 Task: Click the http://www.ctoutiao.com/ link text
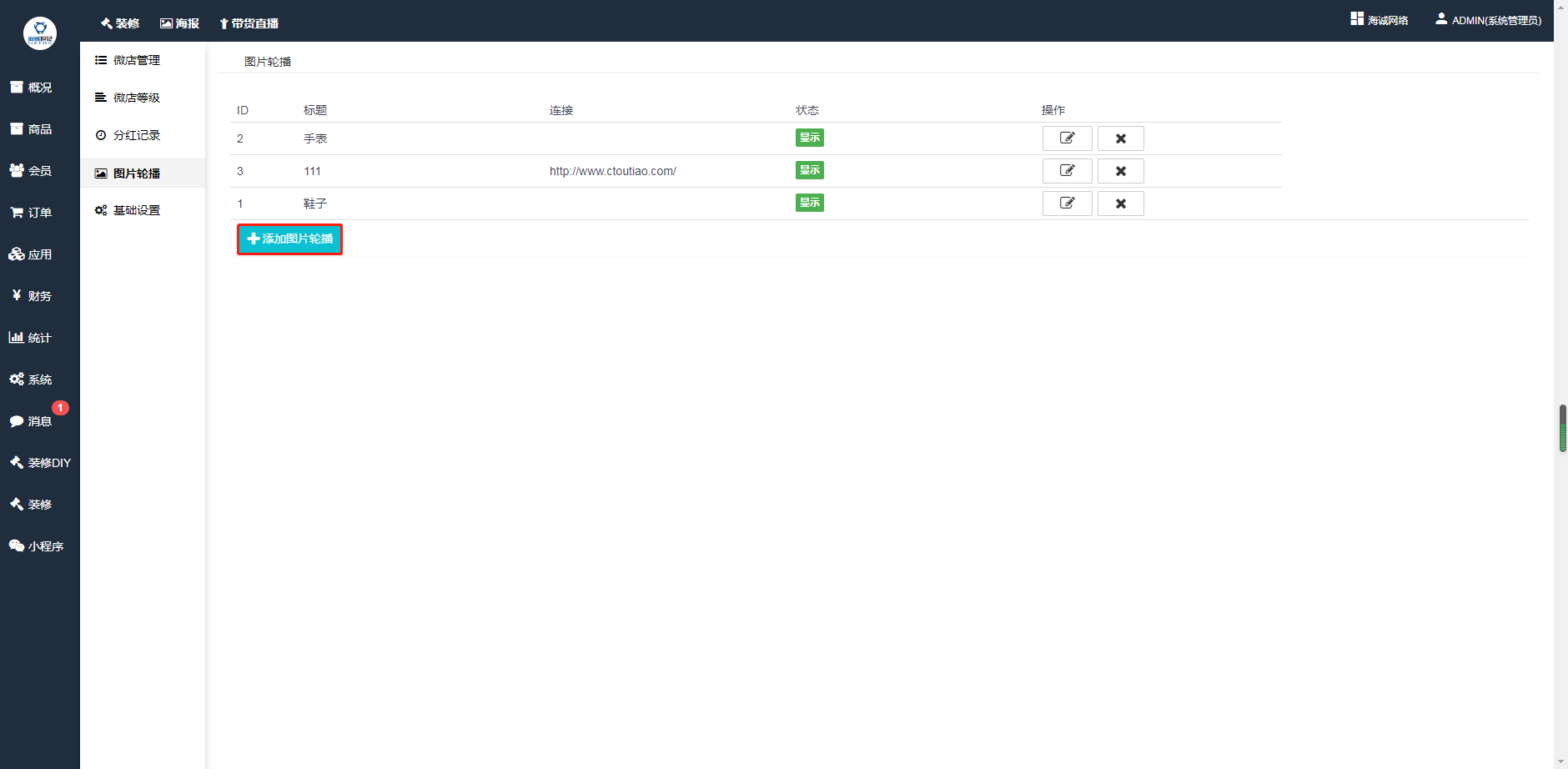[x=613, y=171]
